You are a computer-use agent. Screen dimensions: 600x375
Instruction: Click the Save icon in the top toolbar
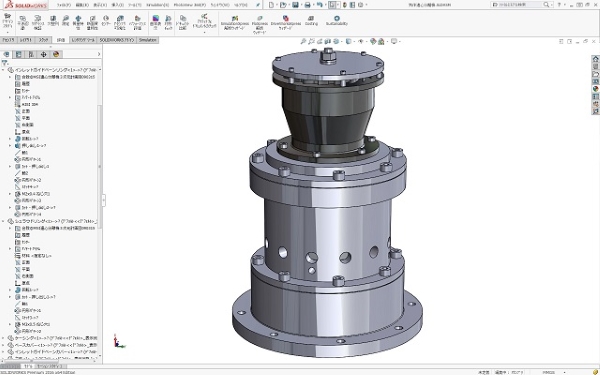click(x=295, y=5)
